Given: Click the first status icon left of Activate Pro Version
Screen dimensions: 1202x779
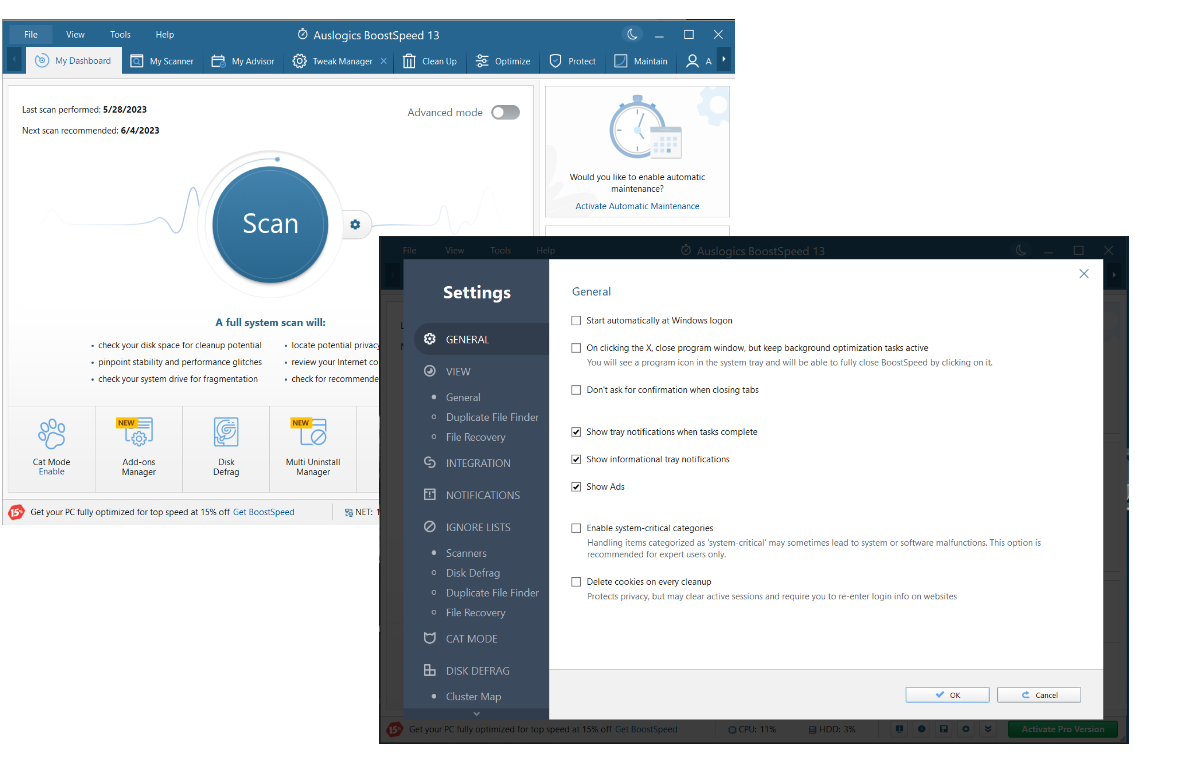Looking at the screenshot, I should (899, 729).
